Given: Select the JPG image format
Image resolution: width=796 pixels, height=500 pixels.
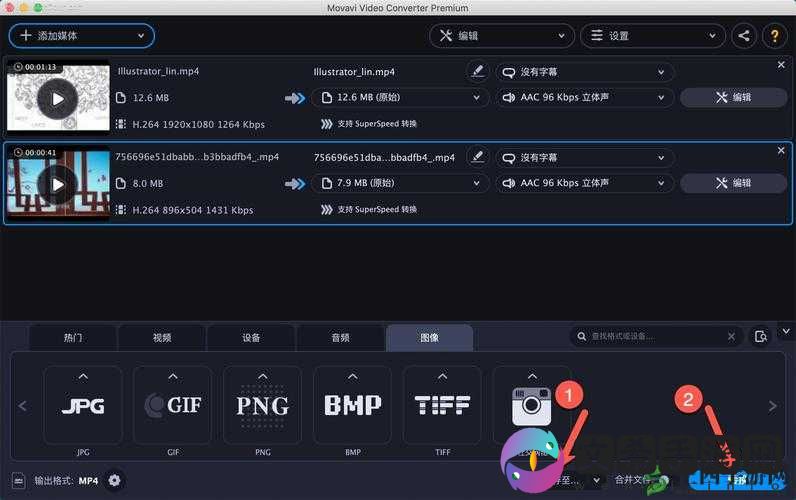Looking at the screenshot, I should coord(83,406).
